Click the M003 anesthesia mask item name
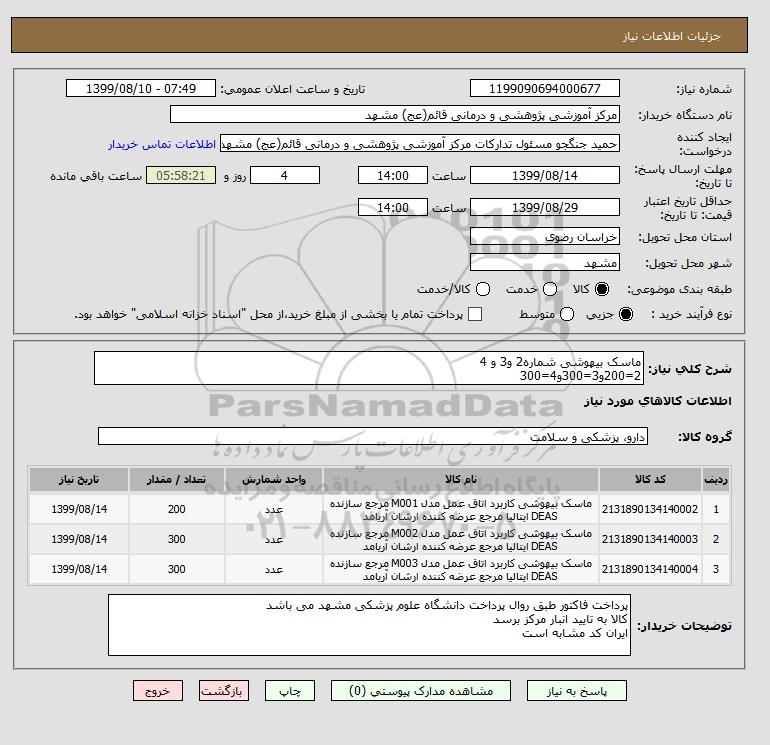The height and width of the screenshot is (745, 770). pos(461,570)
